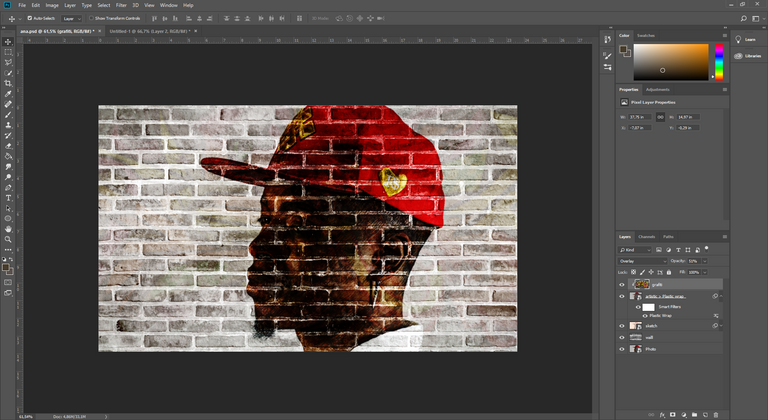The image size is (768, 420).
Task: Open the Image menu
Action: (52, 5)
